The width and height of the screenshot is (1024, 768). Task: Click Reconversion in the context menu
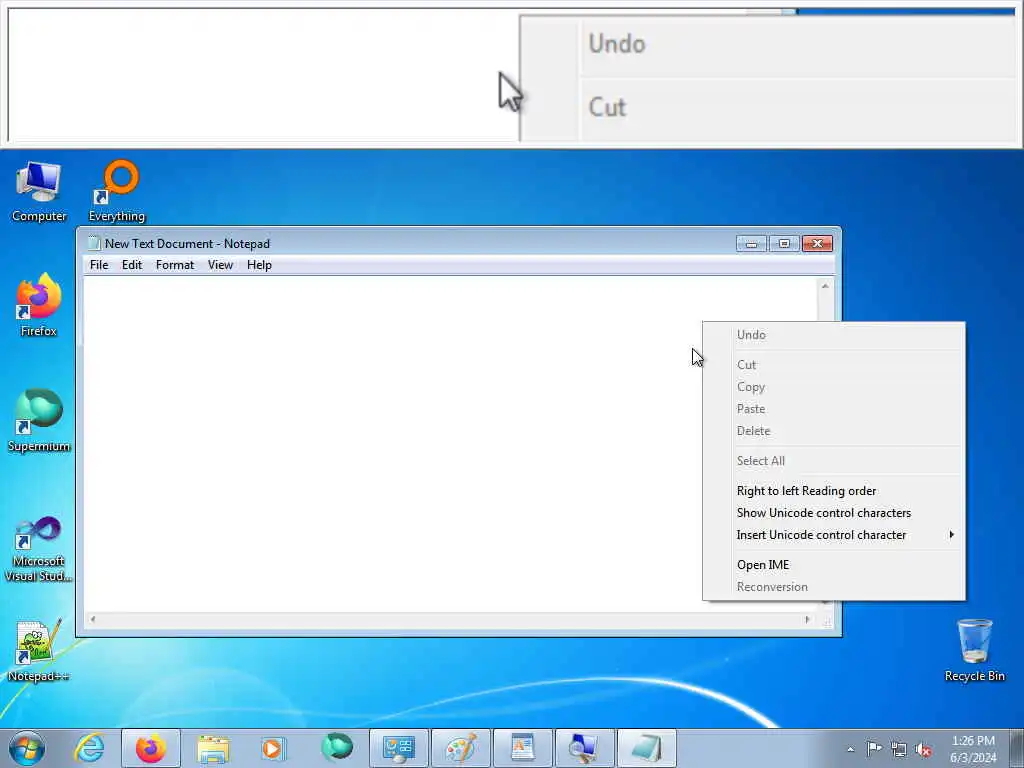pos(834,587)
